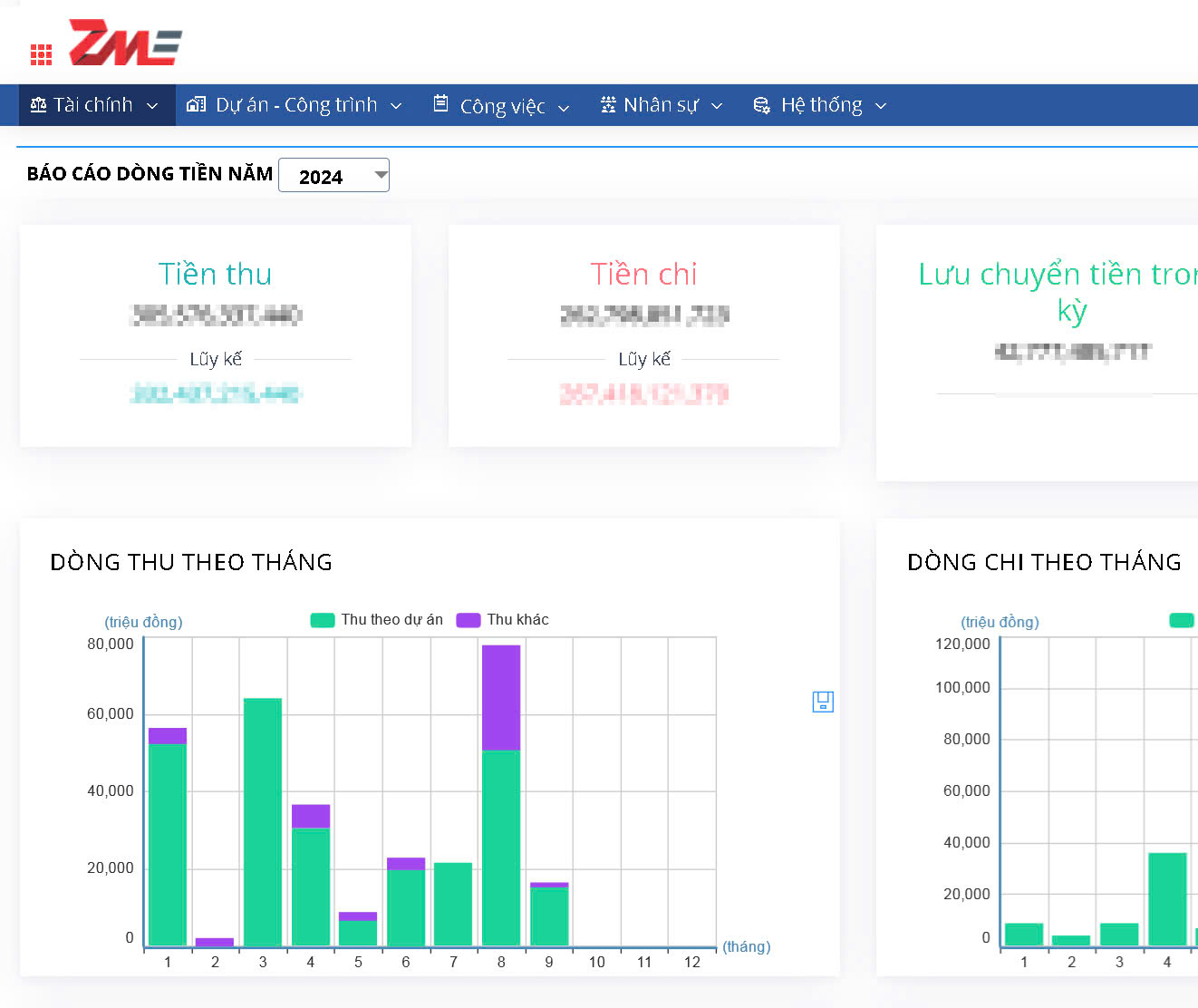Click the database gear icon beside Hệ thống
This screenshot has width=1198, height=1008.
(762, 105)
